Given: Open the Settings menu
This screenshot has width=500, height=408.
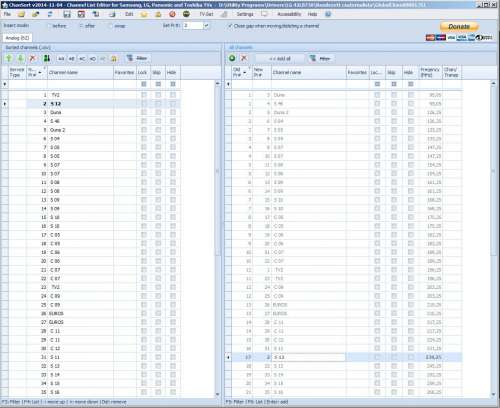Looking at the screenshot, I should click(x=245, y=14).
